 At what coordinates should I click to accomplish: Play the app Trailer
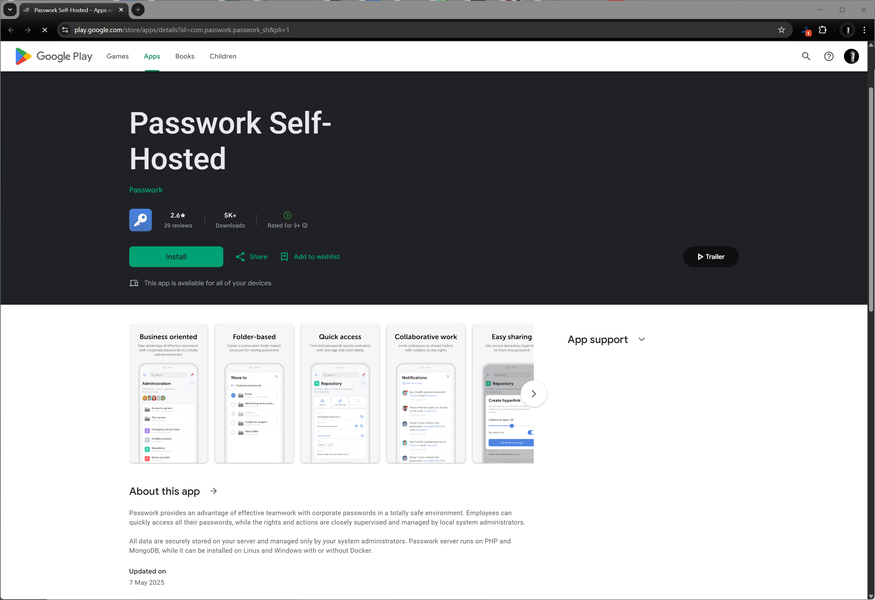click(x=710, y=257)
